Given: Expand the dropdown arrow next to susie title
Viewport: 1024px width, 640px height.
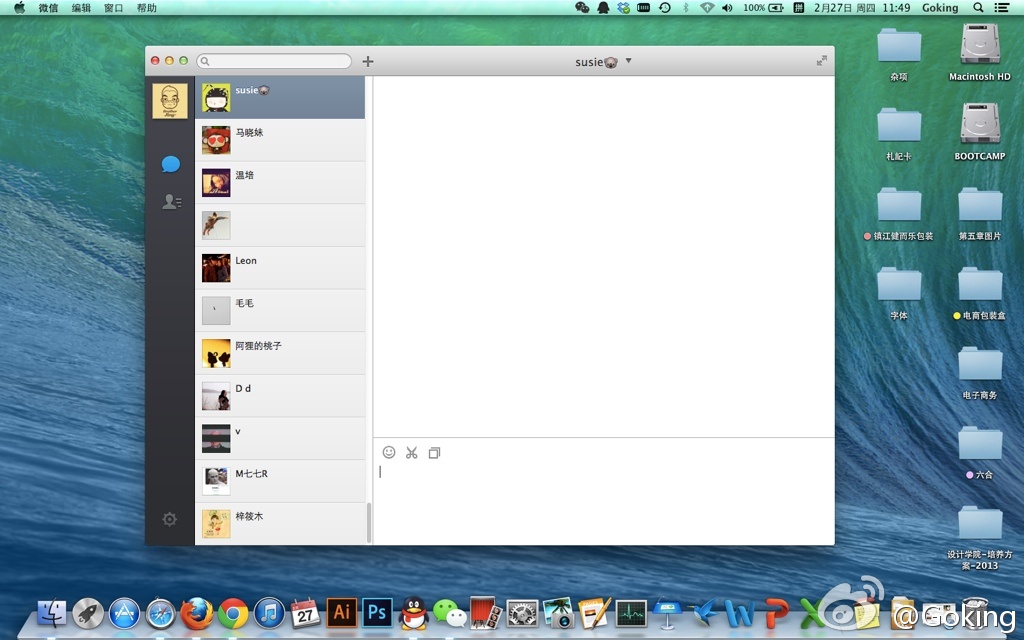Looking at the screenshot, I should [x=628, y=60].
